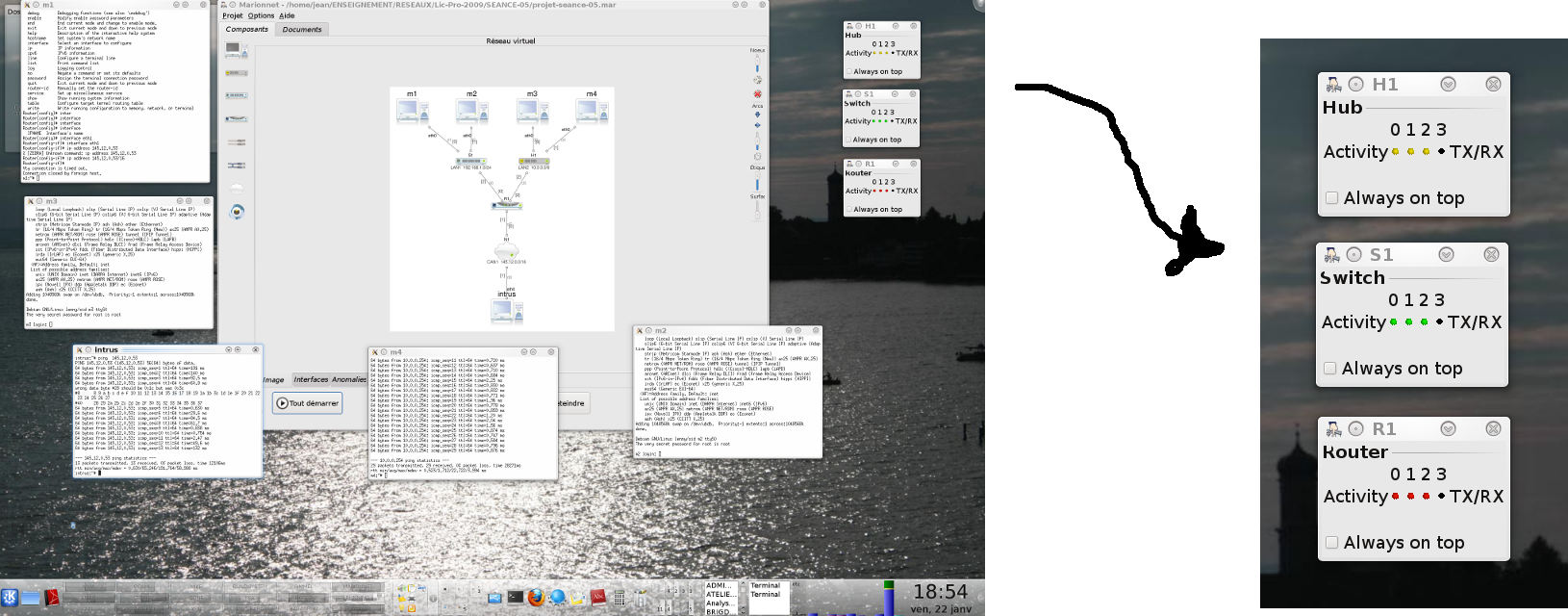Tick Always on top in small R1 window
This screenshot has height=616, width=1568.
coord(847,209)
